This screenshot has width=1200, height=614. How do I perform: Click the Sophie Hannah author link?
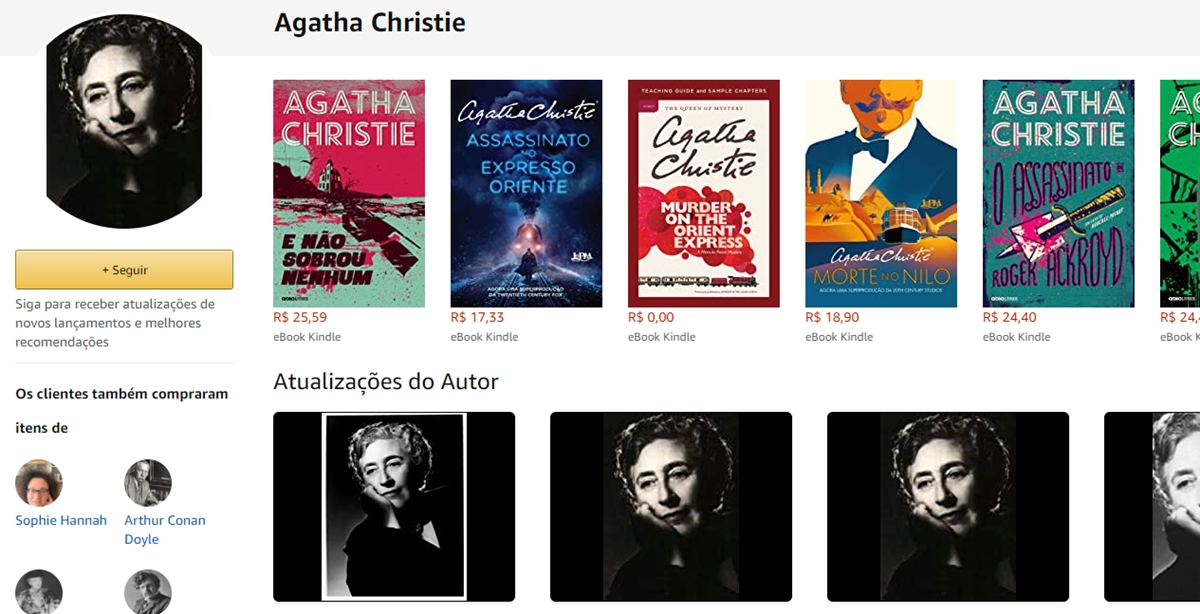coord(61,520)
